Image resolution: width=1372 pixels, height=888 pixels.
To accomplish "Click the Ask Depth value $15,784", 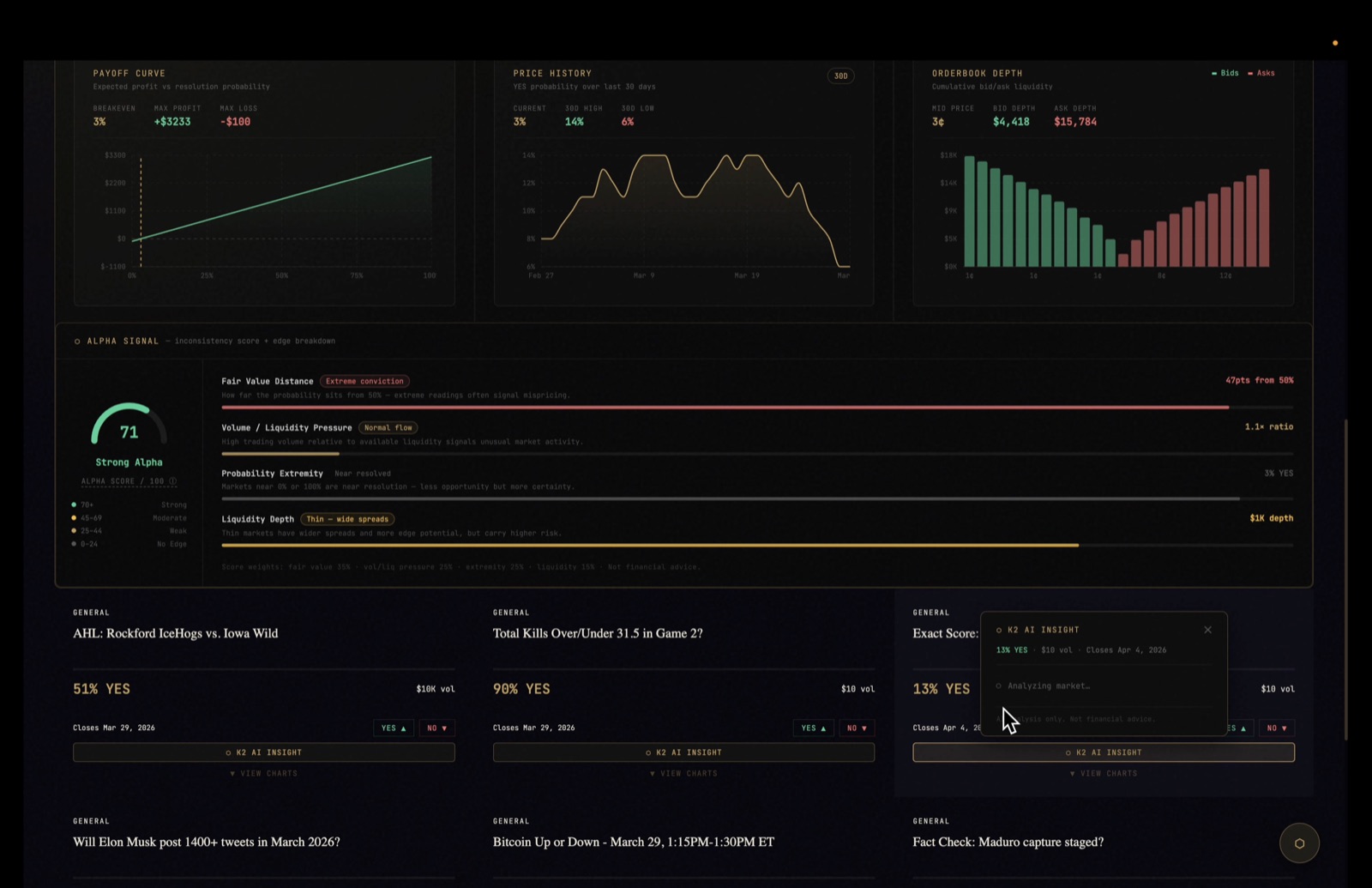I will (1075, 122).
